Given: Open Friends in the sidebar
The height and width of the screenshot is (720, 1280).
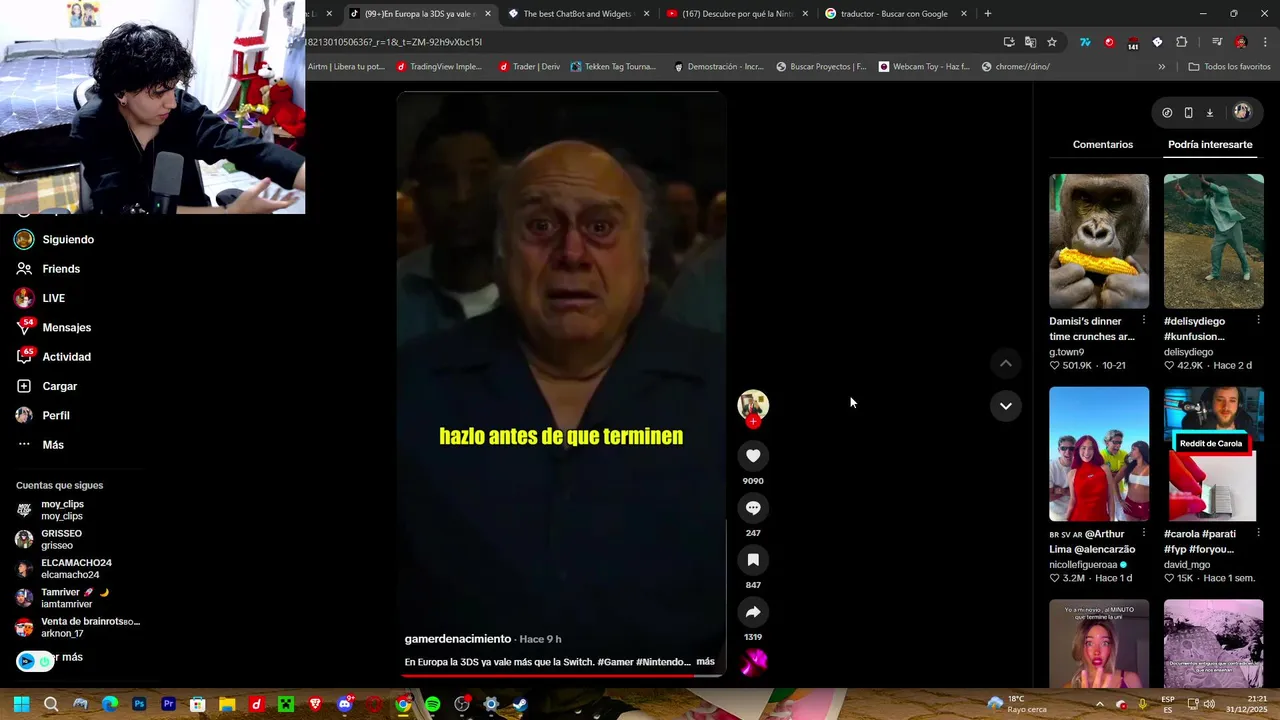Looking at the screenshot, I should 60,269.
